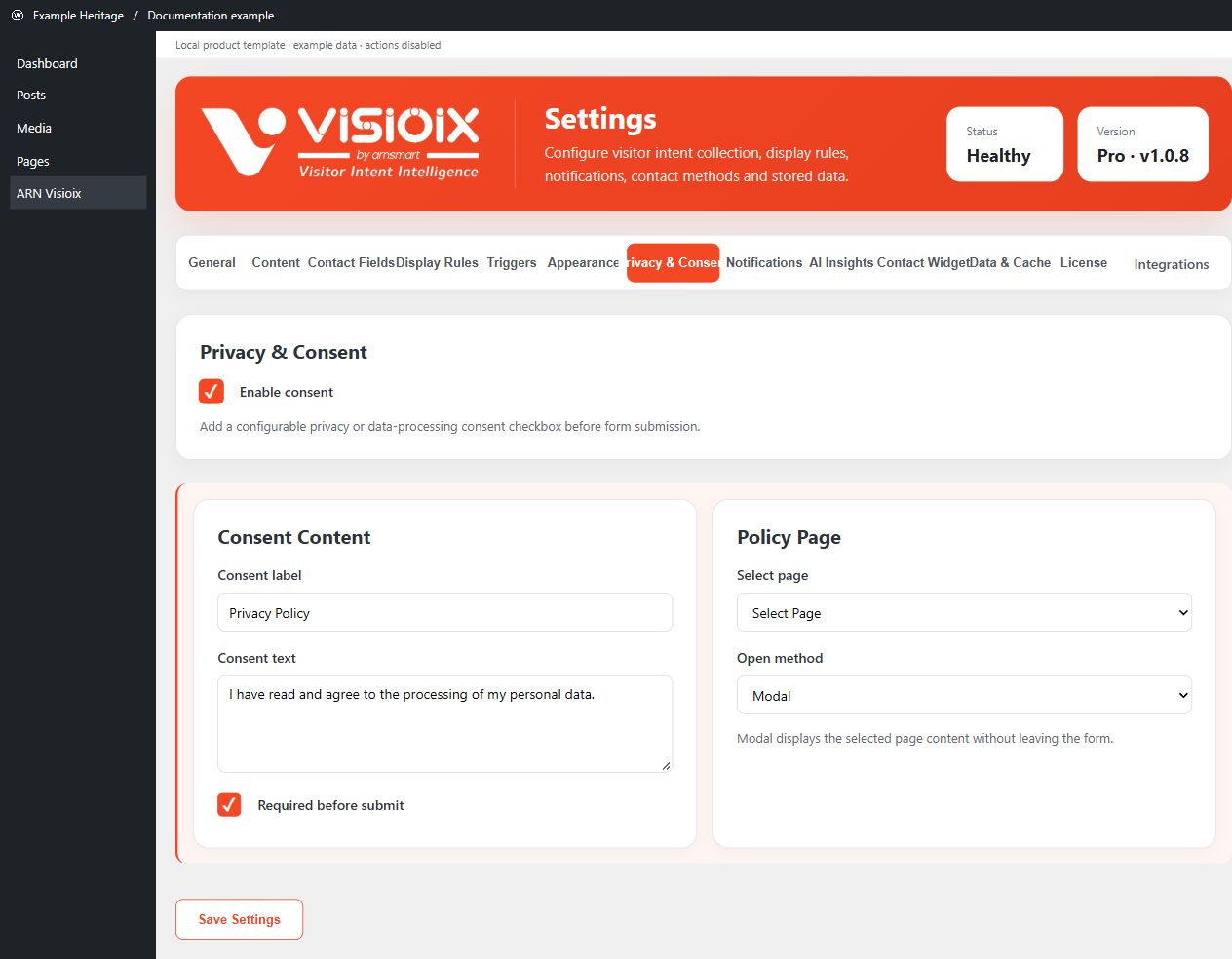Click the Privacy & Consent section heading
The image size is (1232, 959).
(x=284, y=352)
